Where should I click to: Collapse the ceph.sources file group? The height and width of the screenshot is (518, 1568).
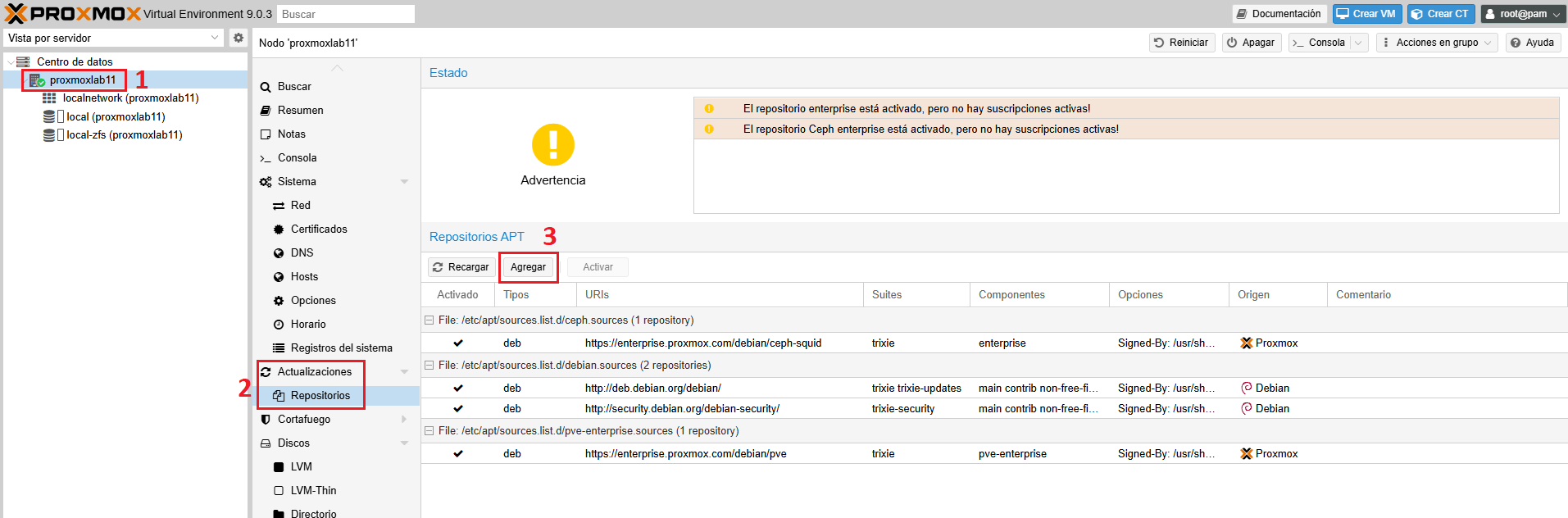429,320
